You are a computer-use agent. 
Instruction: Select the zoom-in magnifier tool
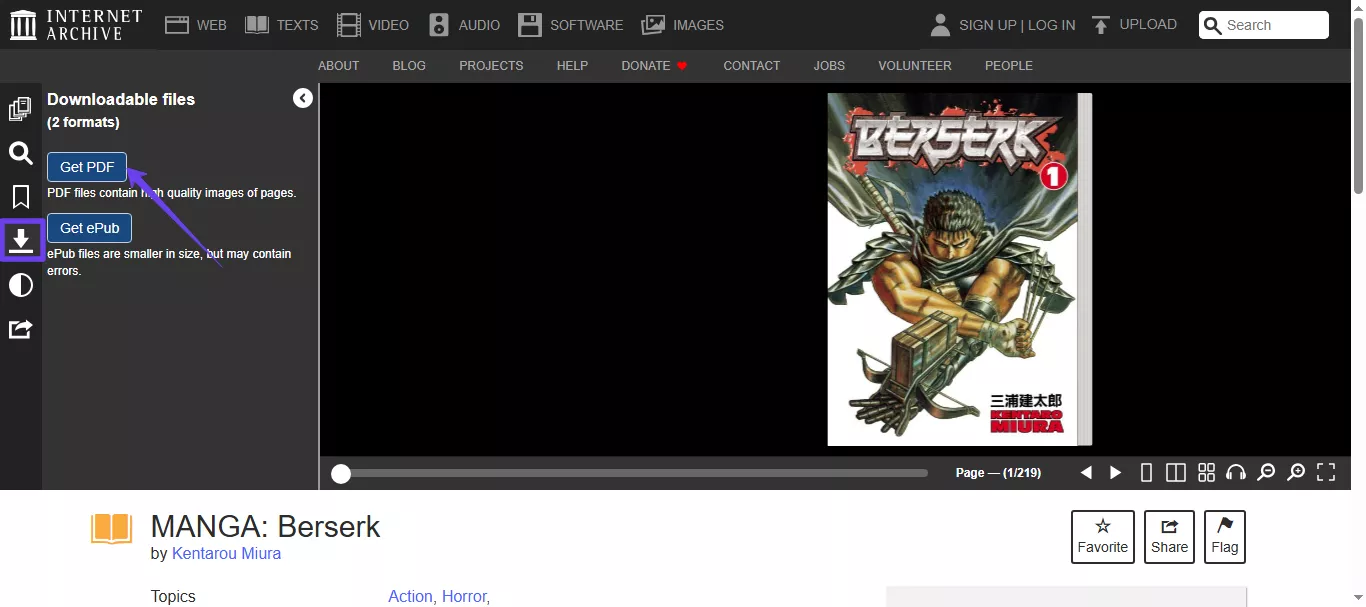(x=1295, y=472)
